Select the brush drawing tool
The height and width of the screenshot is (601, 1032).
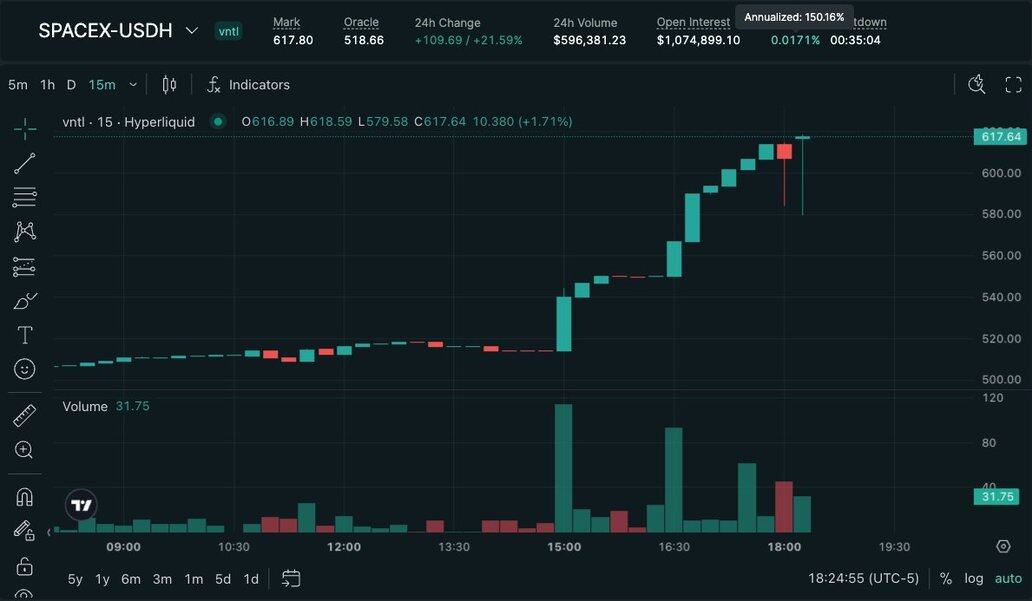pyautogui.click(x=25, y=301)
